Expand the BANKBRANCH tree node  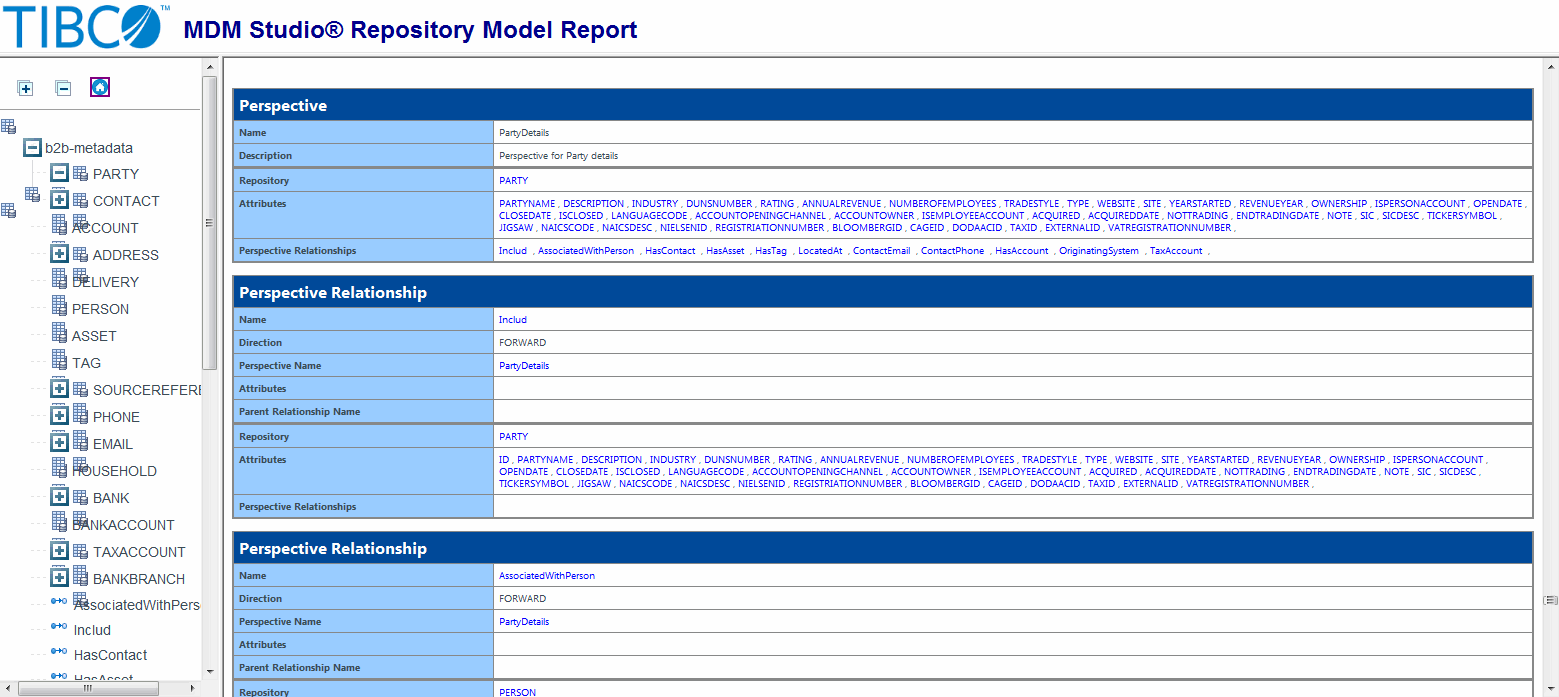click(59, 578)
